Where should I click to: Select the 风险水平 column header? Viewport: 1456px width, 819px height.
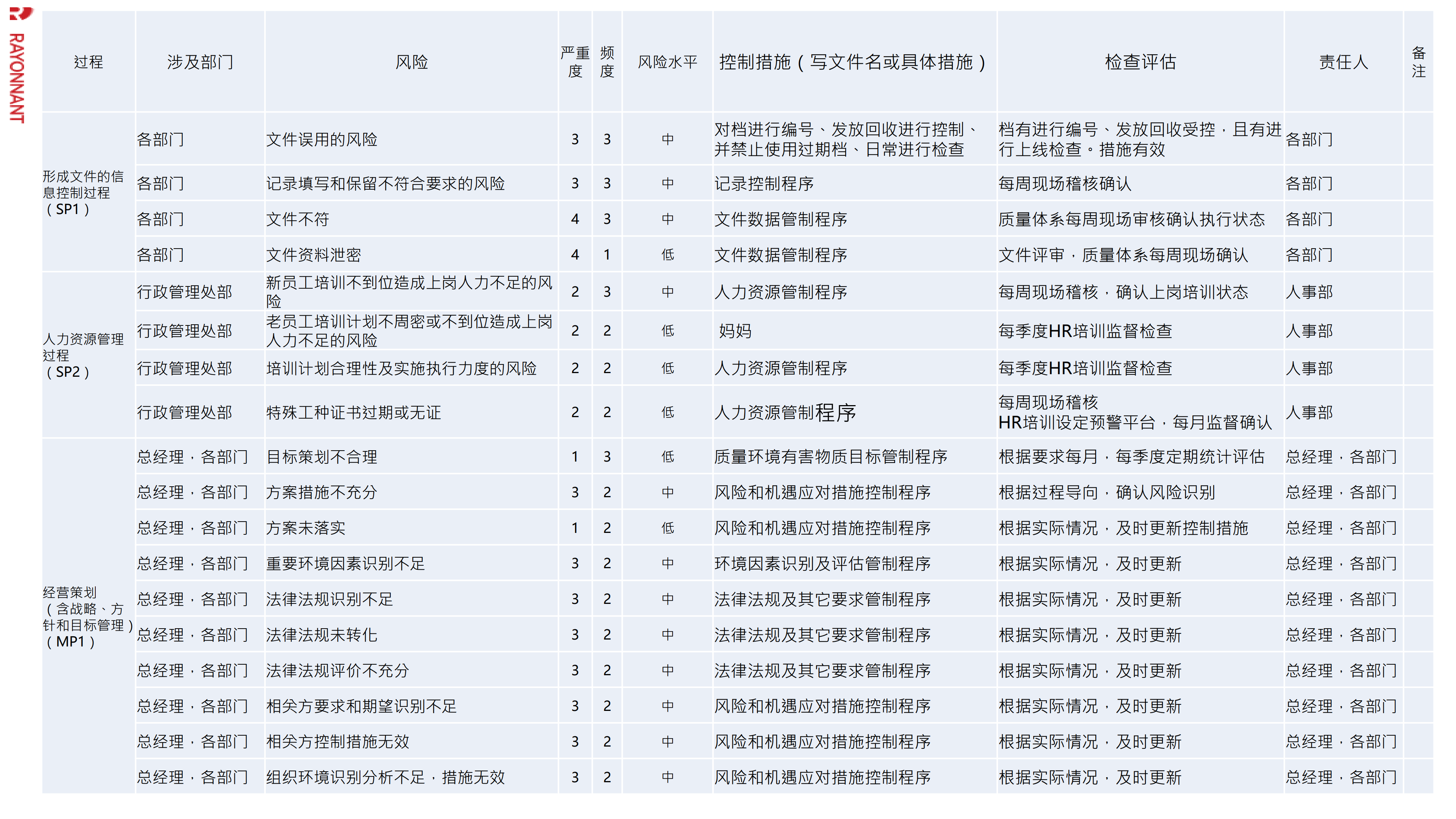tap(668, 62)
